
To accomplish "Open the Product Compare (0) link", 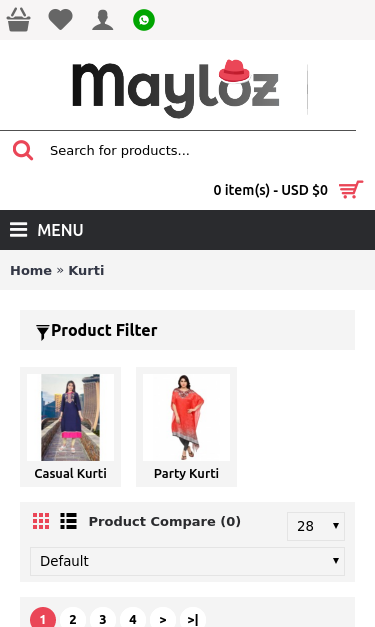I will pos(165,521).
